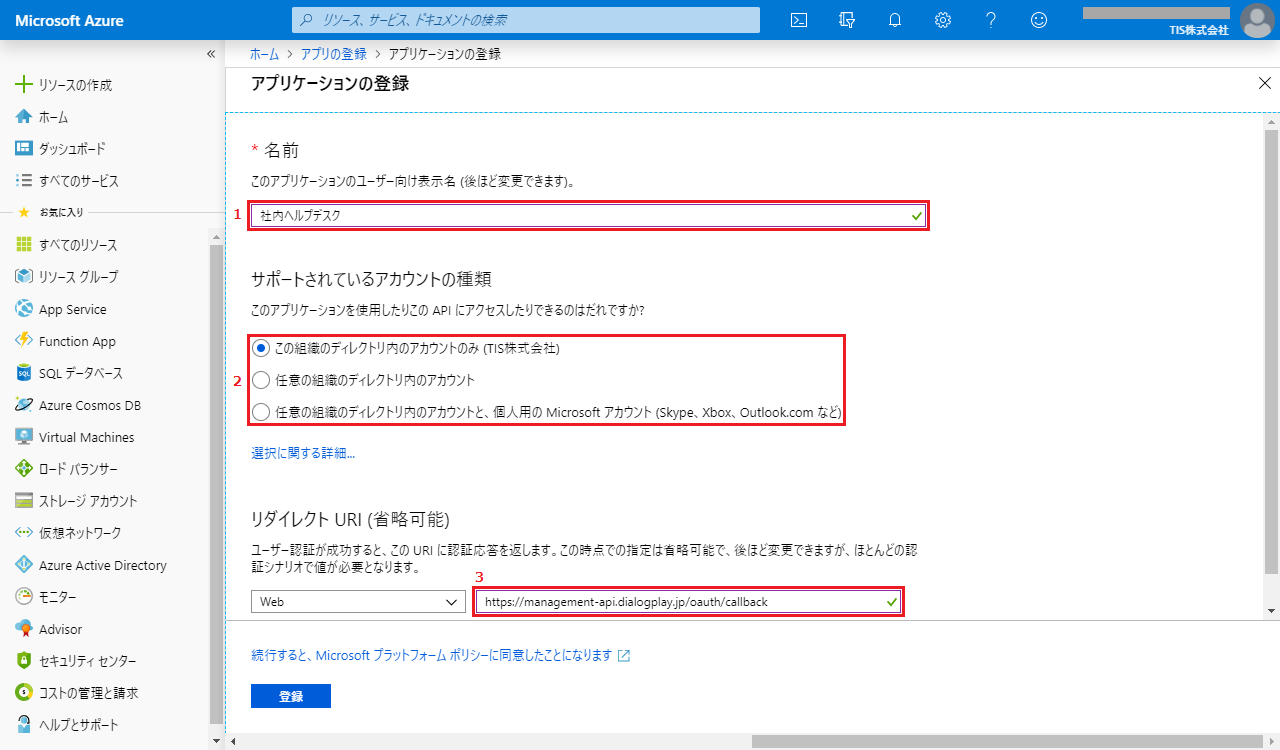This screenshot has width=1280, height=750.
Task: Click the Advisor icon
Action: [24, 629]
